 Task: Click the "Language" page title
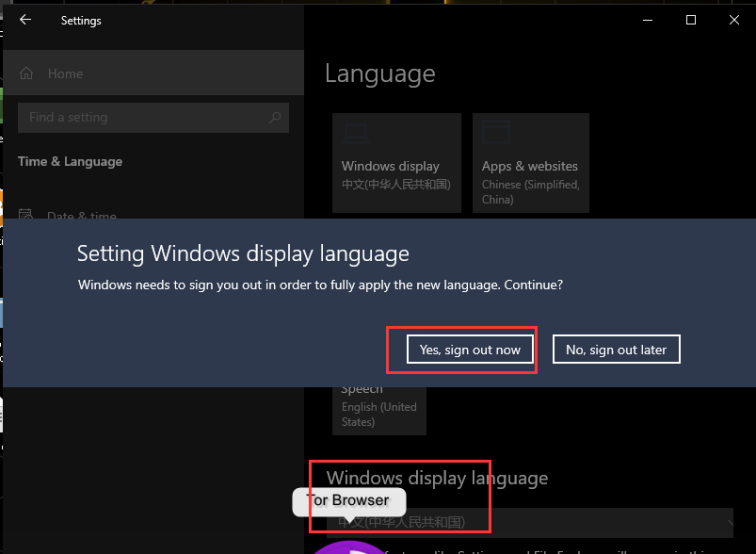tap(380, 74)
